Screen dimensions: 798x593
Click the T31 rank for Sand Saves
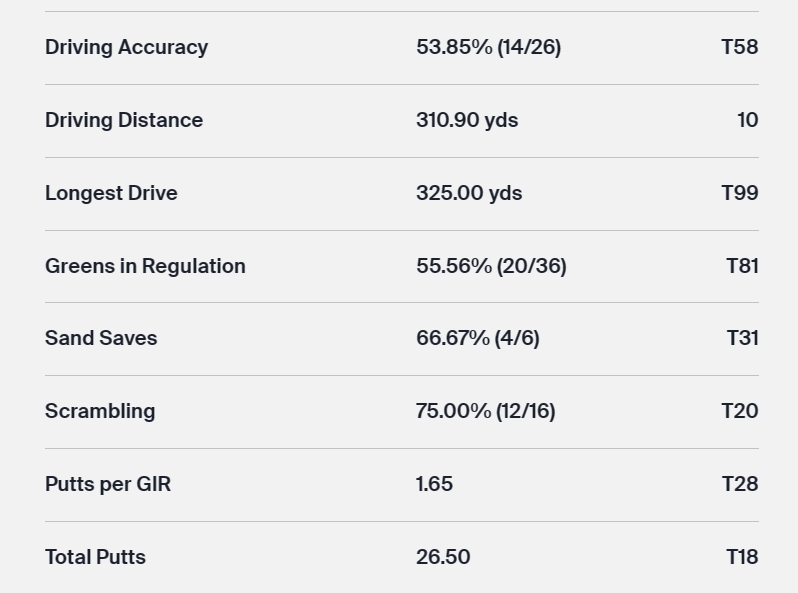[742, 338]
